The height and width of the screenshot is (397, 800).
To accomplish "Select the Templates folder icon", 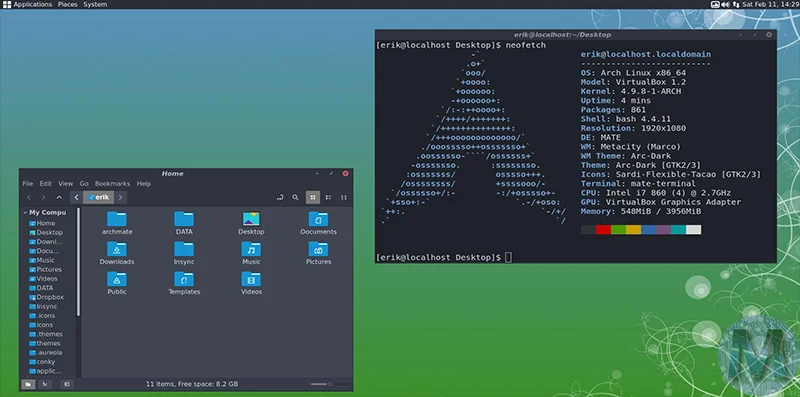I will (x=184, y=279).
